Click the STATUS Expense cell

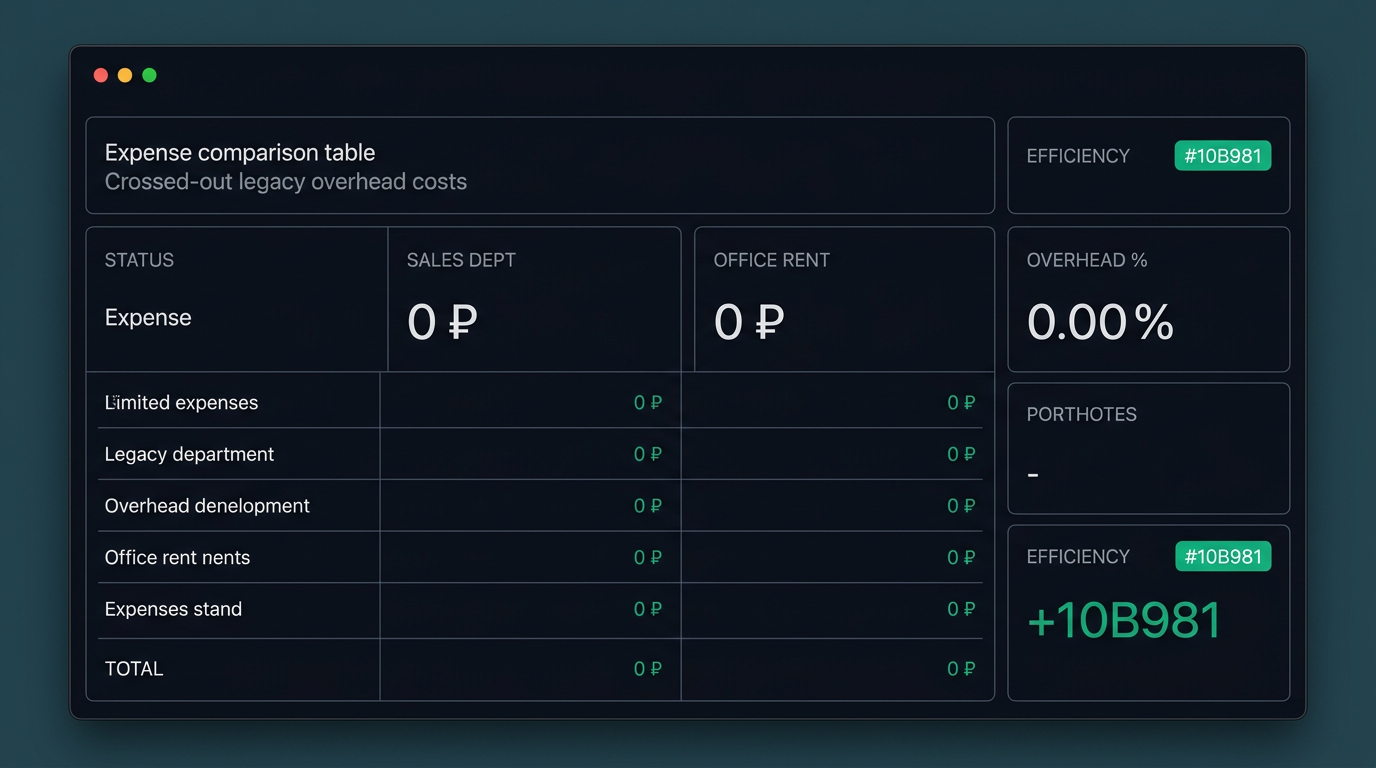(x=237, y=299)
